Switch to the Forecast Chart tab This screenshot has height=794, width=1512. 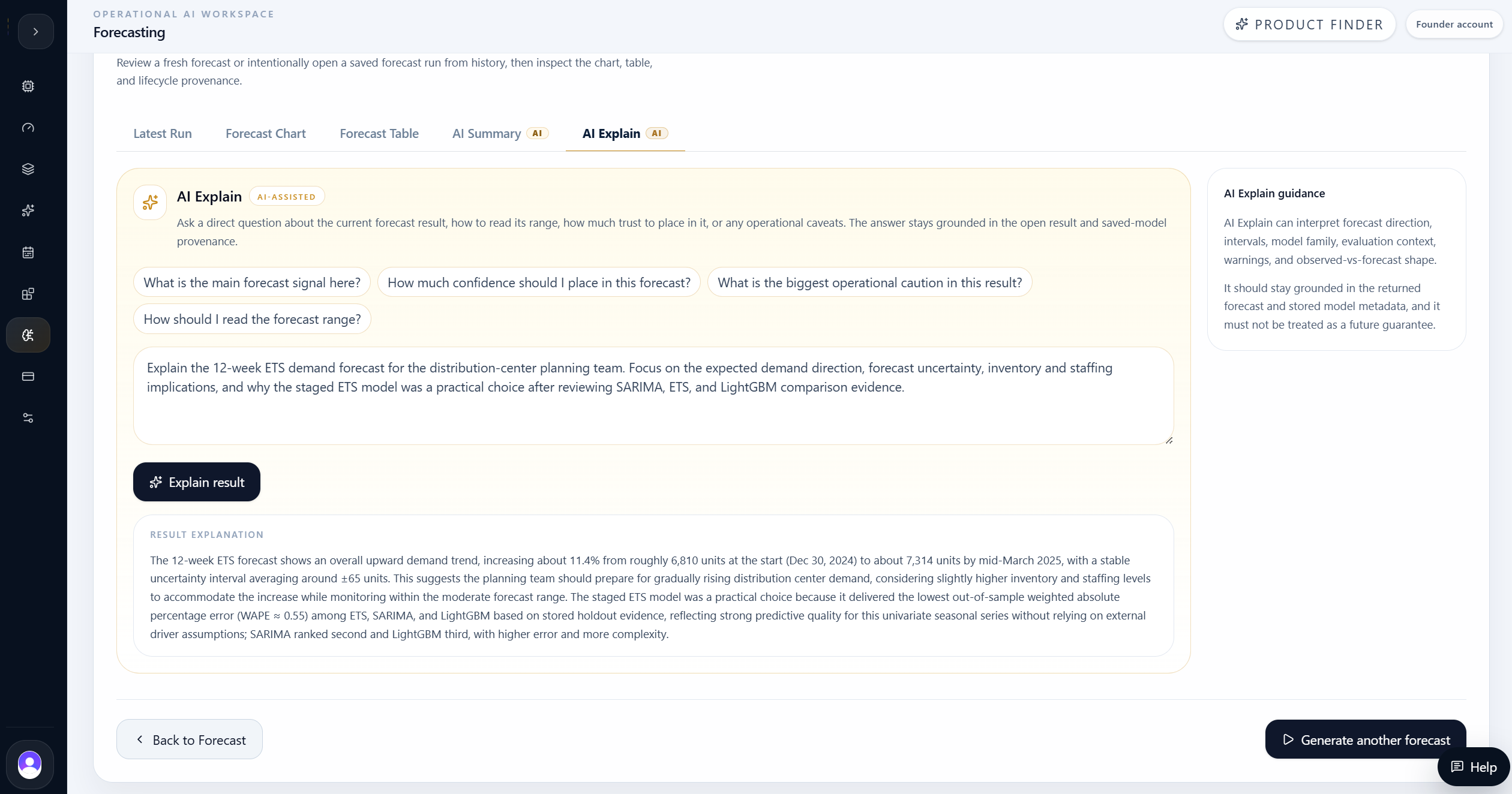[x=266, y=134]
